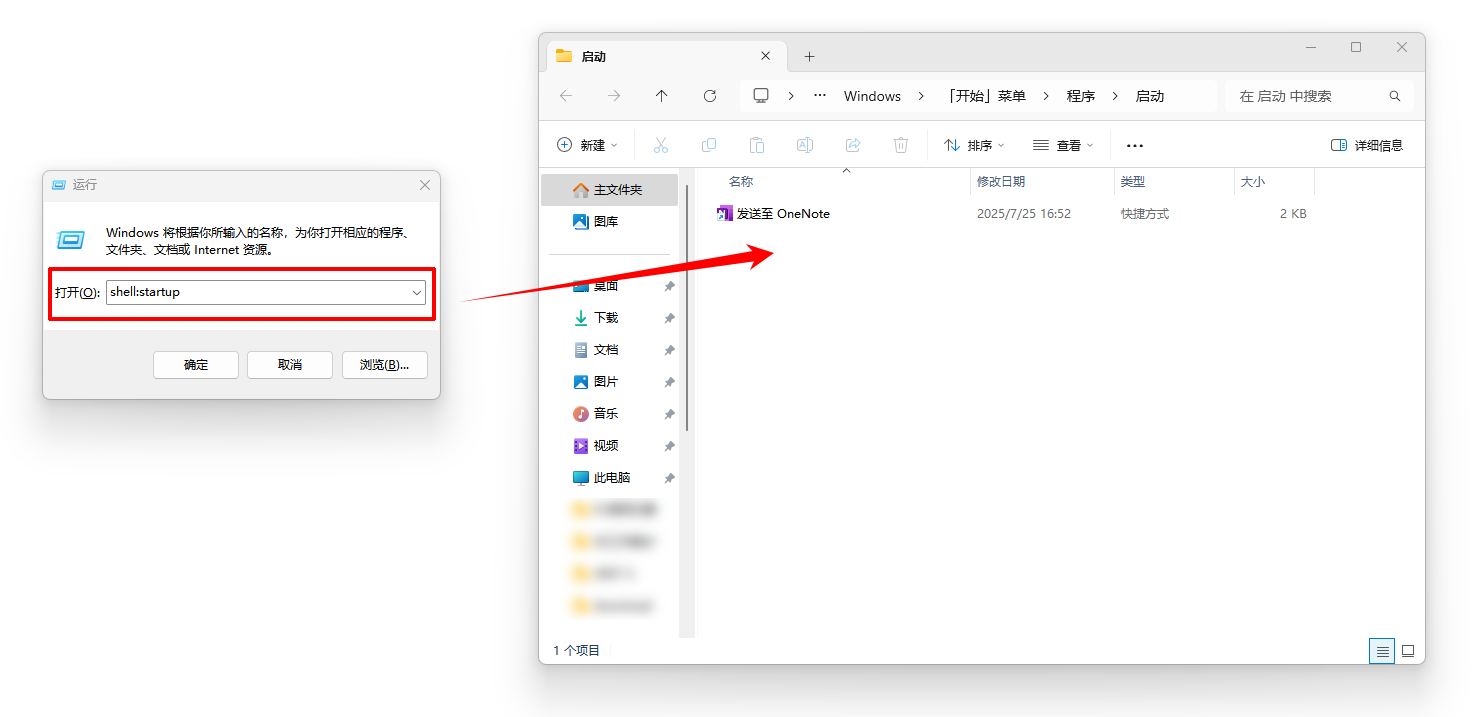Click the 「开始」菜单 breadcrumb segment

click(985, 96)
